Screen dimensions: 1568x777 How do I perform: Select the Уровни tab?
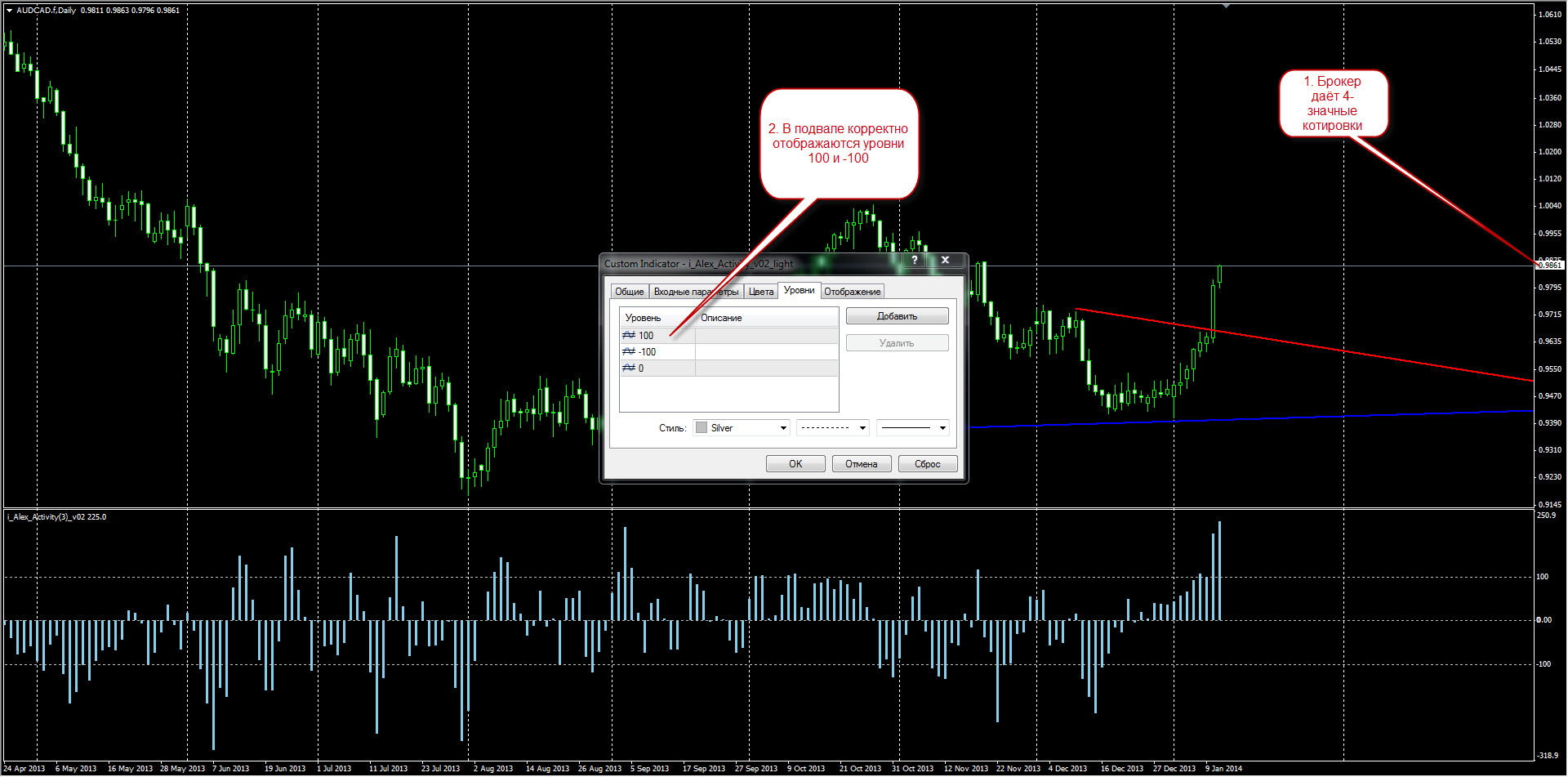tap(799, 290)
